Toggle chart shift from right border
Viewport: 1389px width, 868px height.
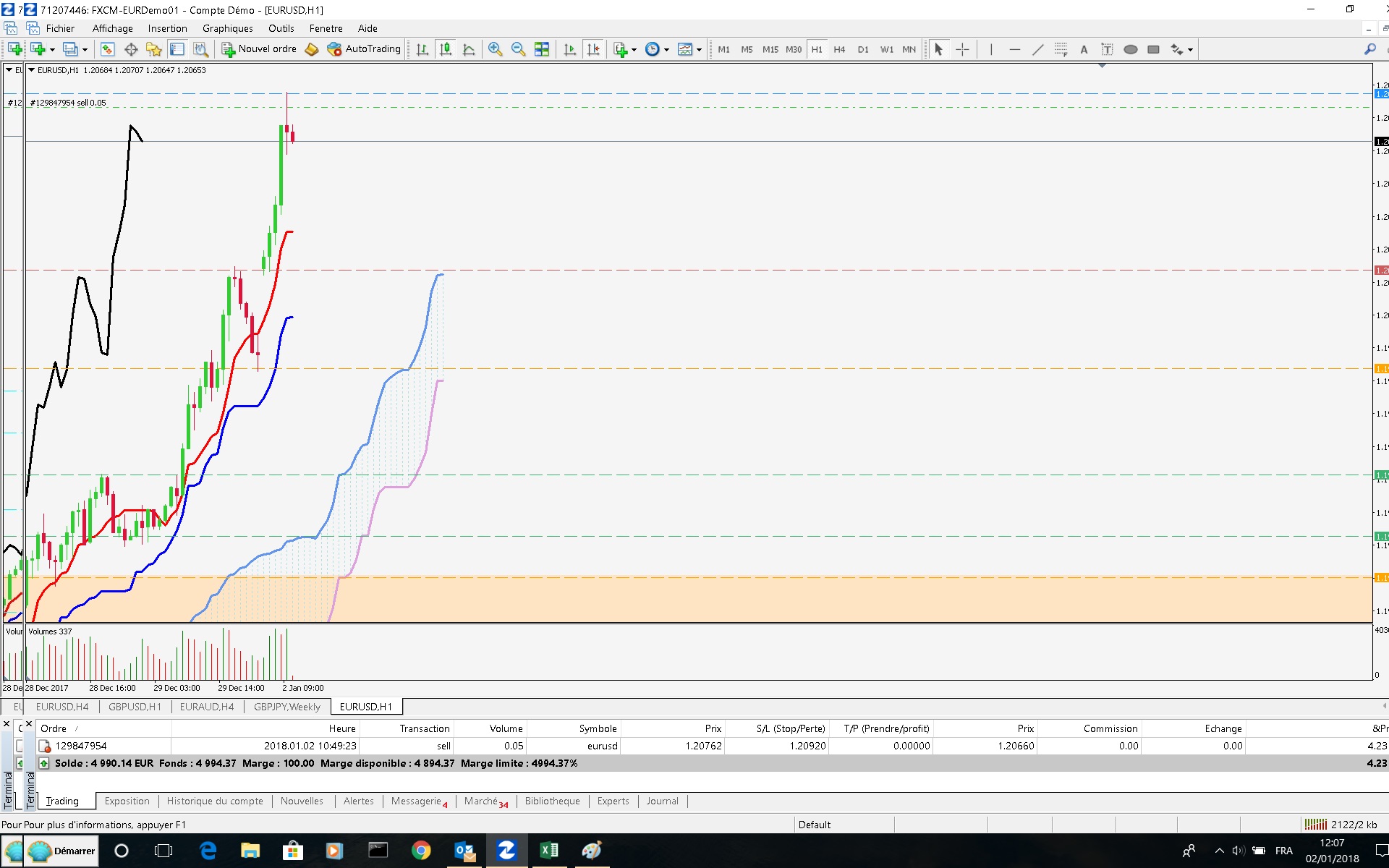593,49
